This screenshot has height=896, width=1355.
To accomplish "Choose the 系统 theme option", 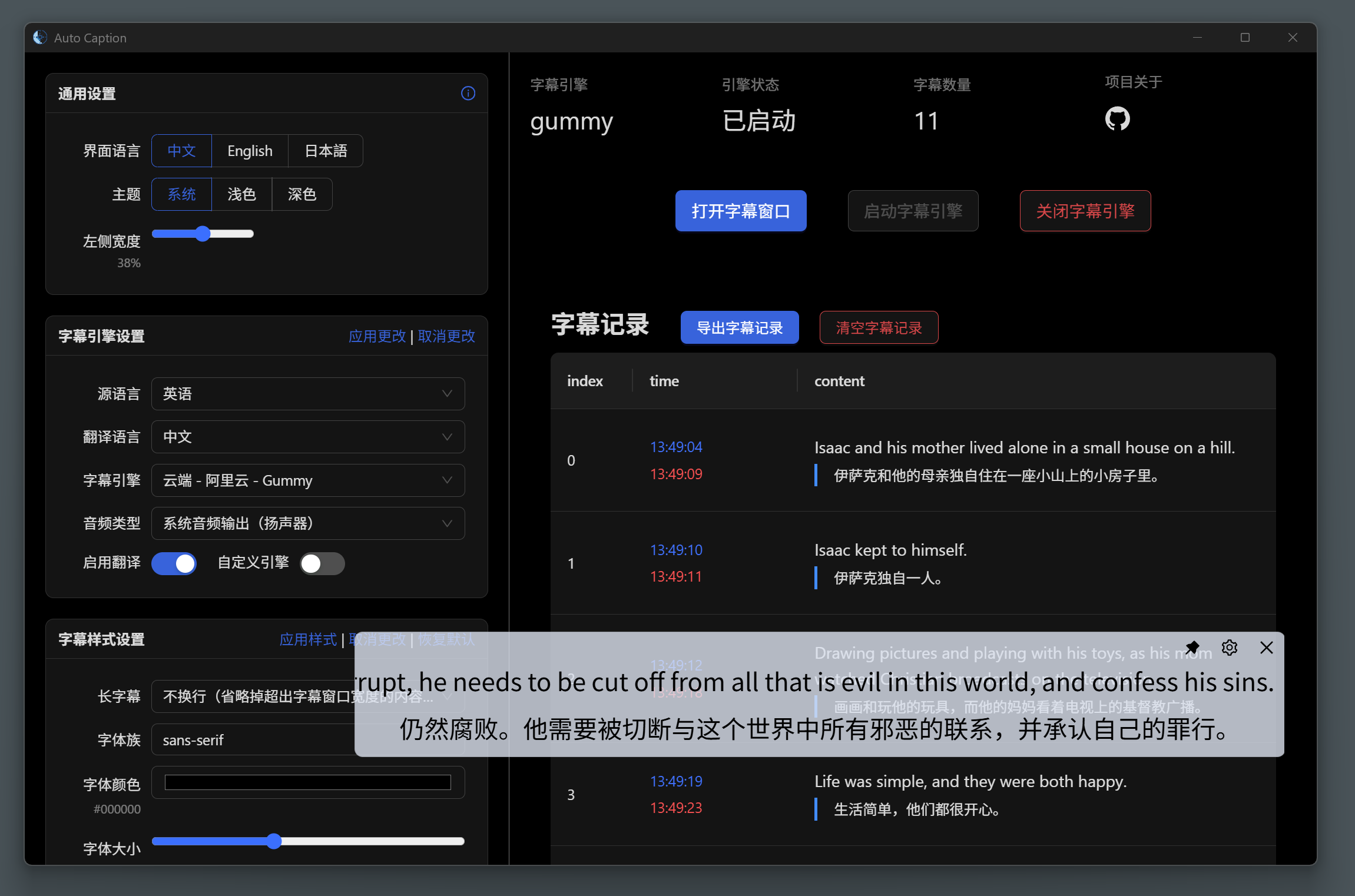I will 181,194.
